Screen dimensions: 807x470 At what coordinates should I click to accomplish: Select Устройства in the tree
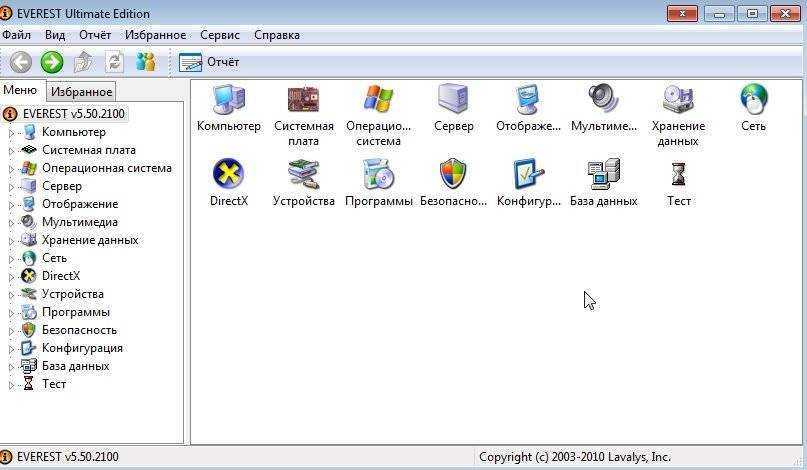point(73,294)
